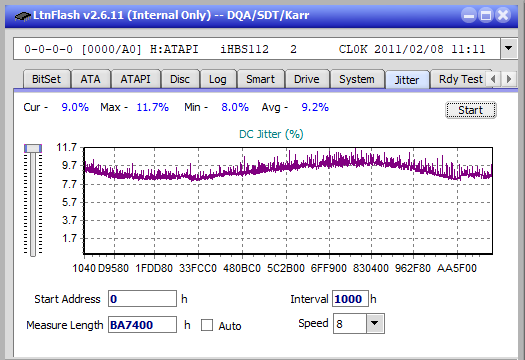Open the Log tab

pos(218,79)
